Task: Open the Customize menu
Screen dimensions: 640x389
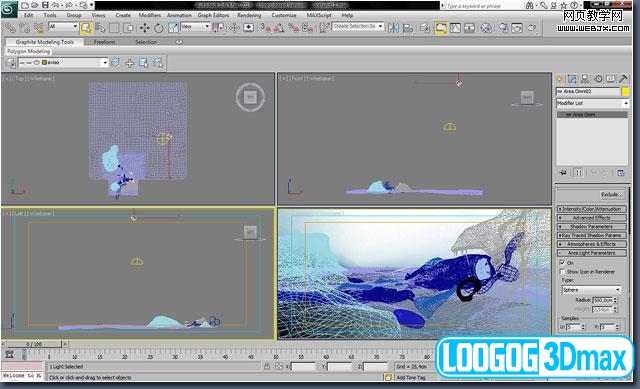Action: coord(284,16)
